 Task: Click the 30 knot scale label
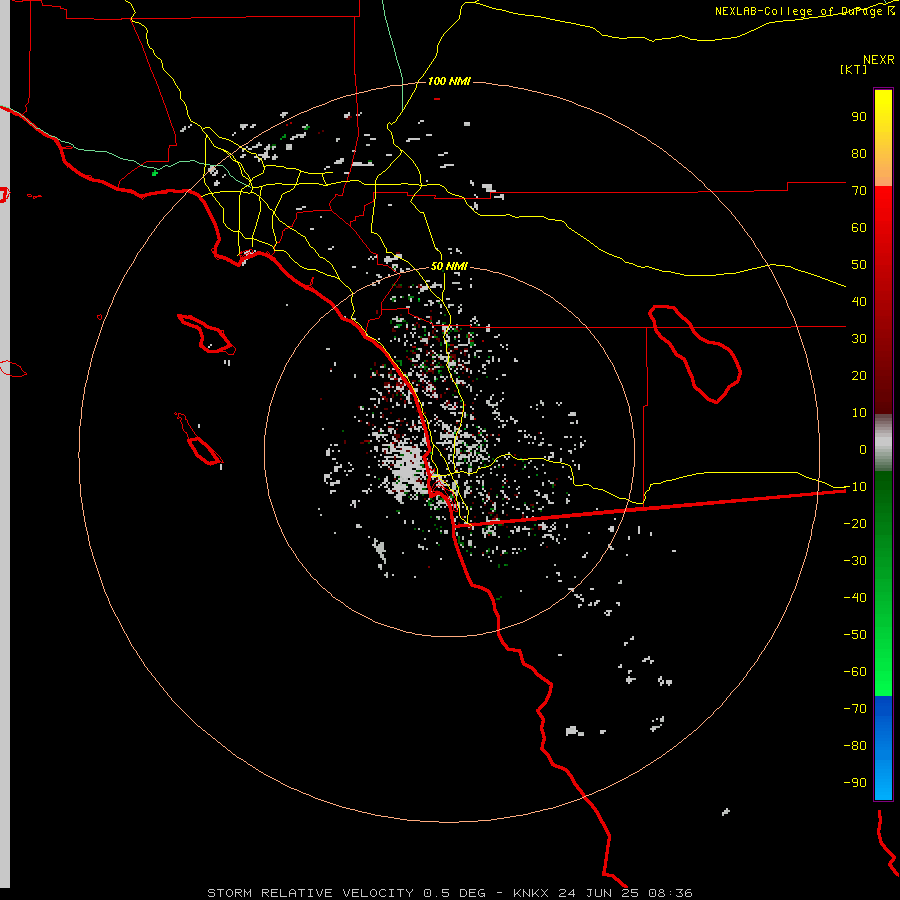pyautogui.click(x=859, y=339)
